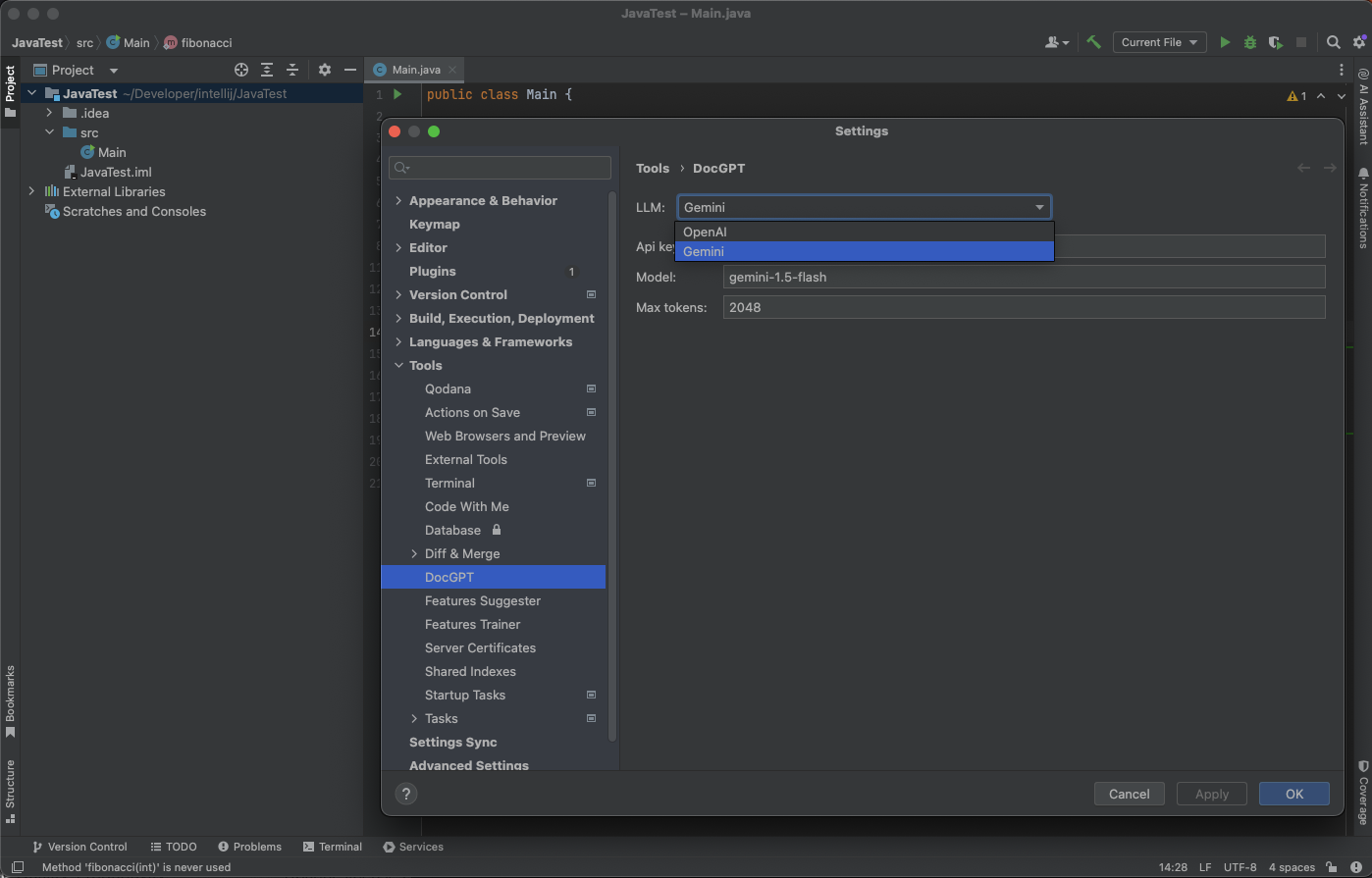The image size is (1372, 878).
Task: Open the code-with-me user icon menu
Action: [1057, 42]
